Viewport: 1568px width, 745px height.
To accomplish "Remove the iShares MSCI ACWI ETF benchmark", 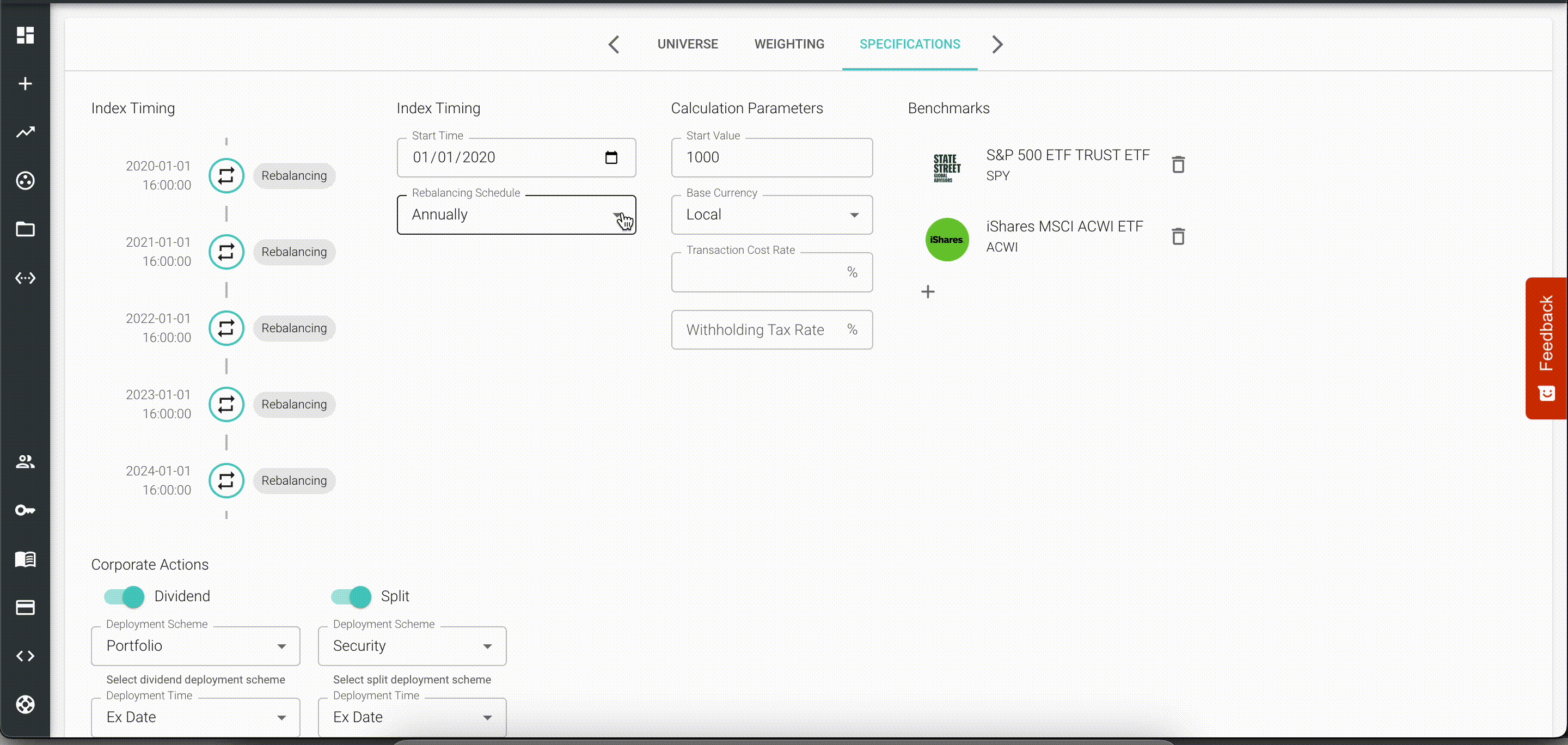I will (1178, 236).
